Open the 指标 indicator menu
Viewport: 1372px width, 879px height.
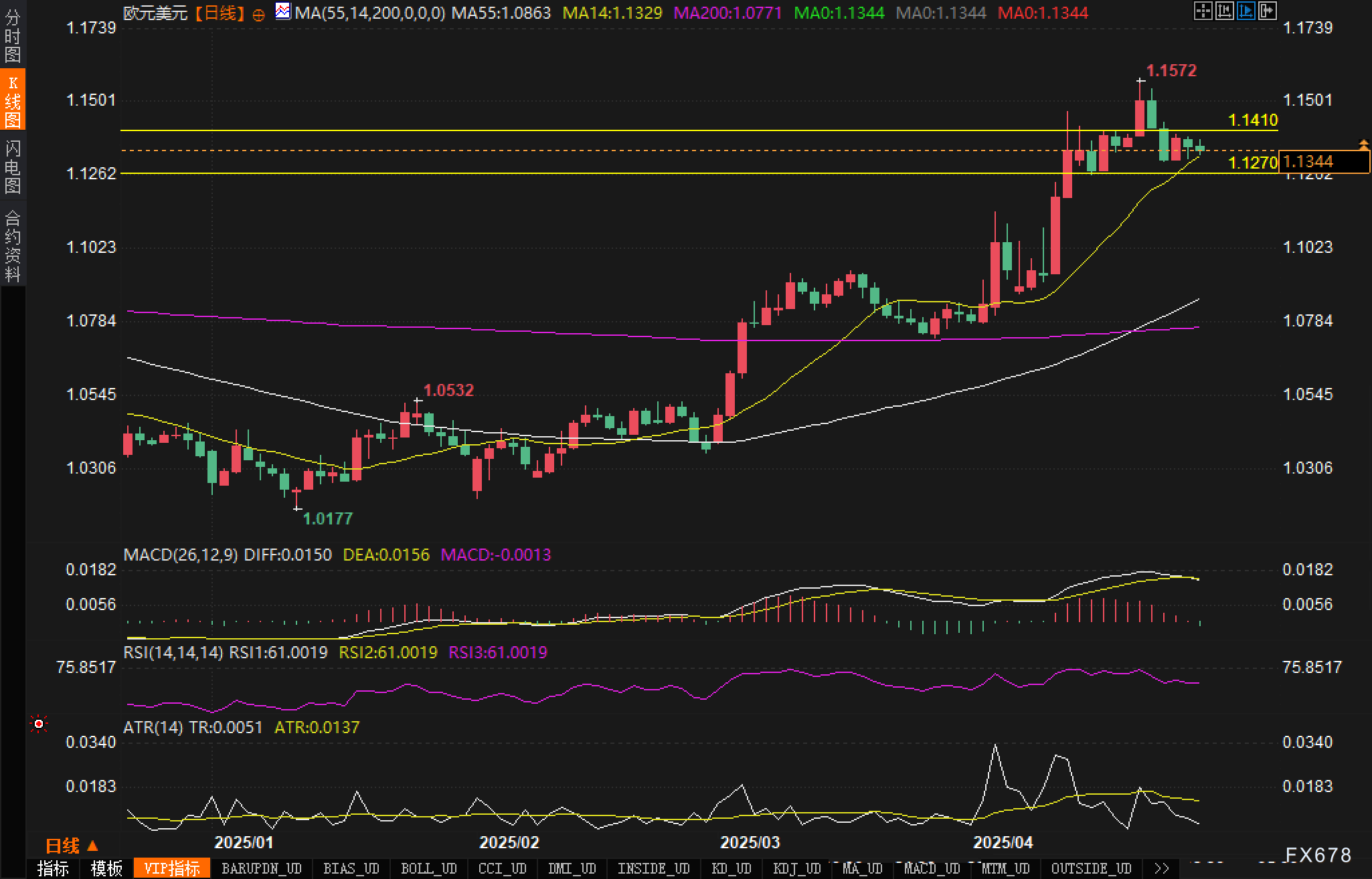coord(53,868)
